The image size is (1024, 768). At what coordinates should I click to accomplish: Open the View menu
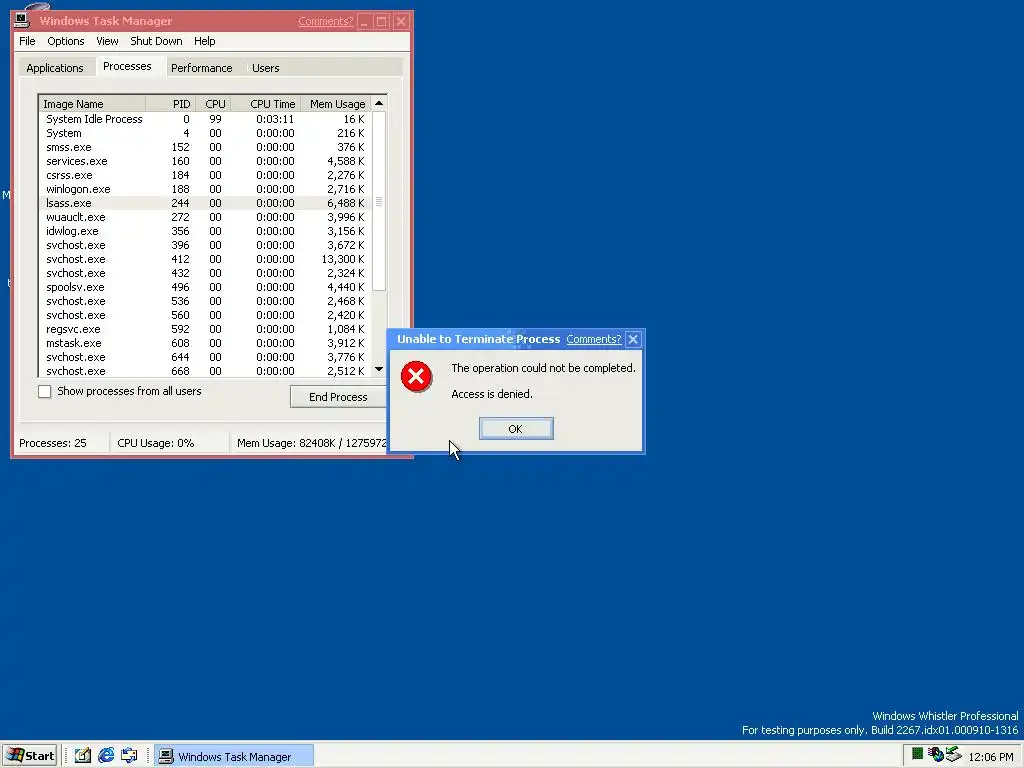pos(107,41)
